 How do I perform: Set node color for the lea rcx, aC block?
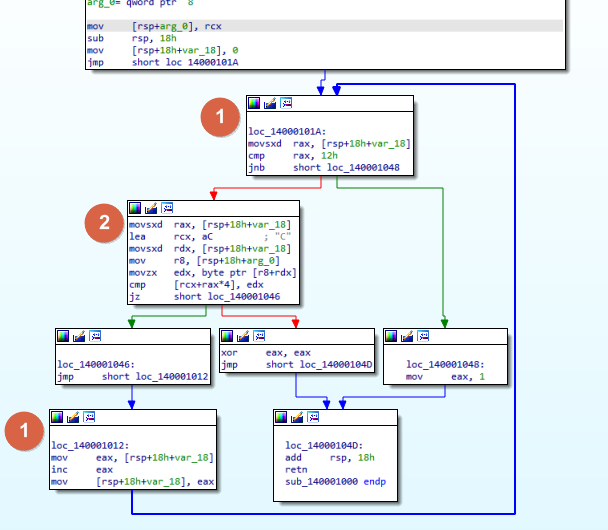(135, 208)
